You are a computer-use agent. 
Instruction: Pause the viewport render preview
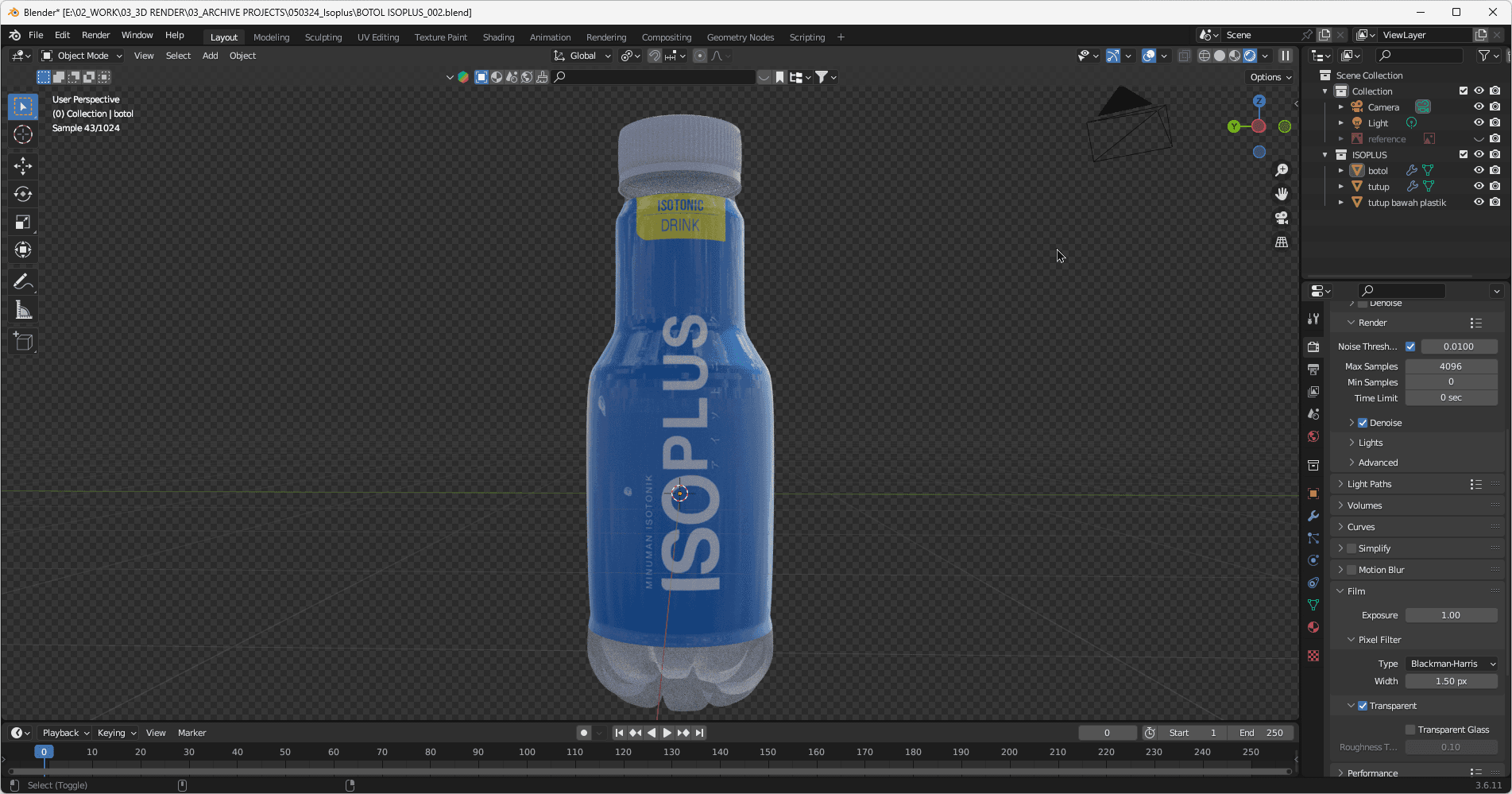point(1285,56)
